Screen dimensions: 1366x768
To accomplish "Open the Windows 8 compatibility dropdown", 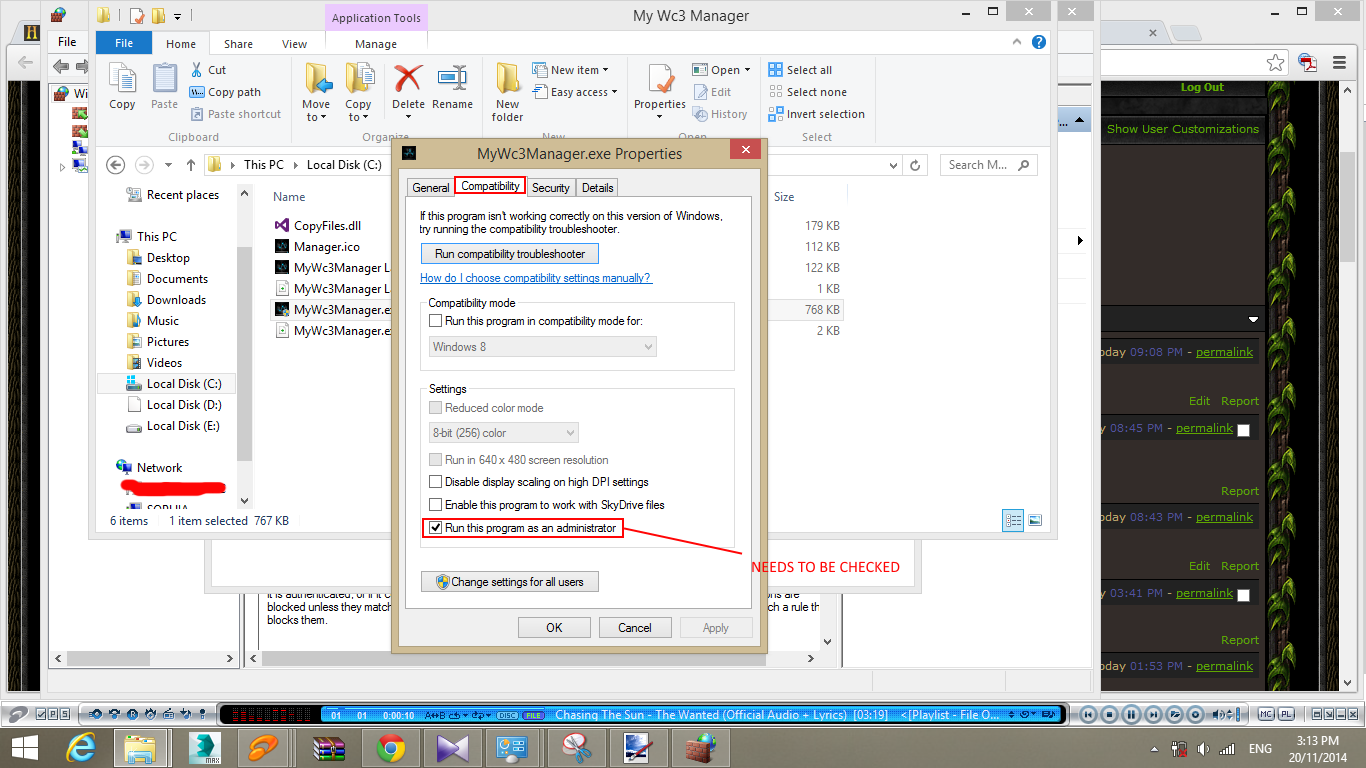I will [x=542, y=347].
